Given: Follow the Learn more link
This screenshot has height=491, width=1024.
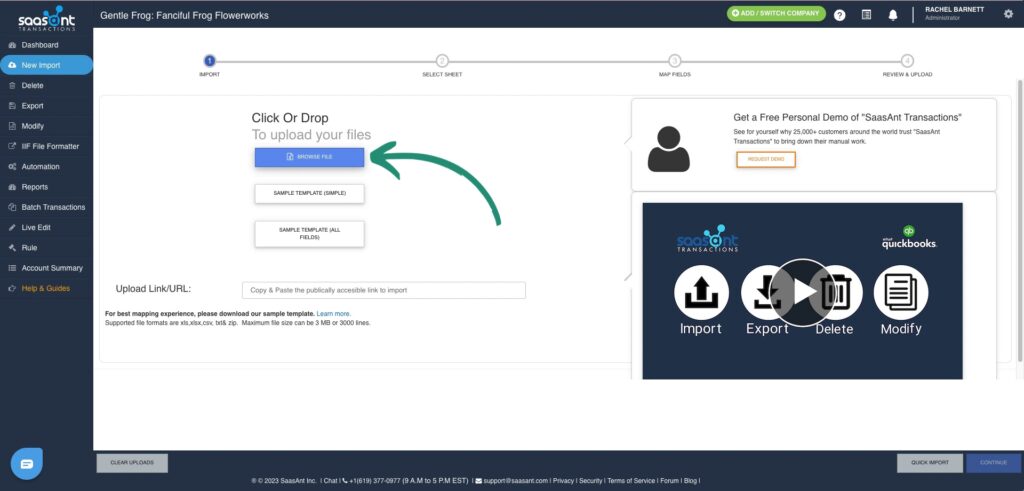Looking at the screenshot, I should coord(334,314).
